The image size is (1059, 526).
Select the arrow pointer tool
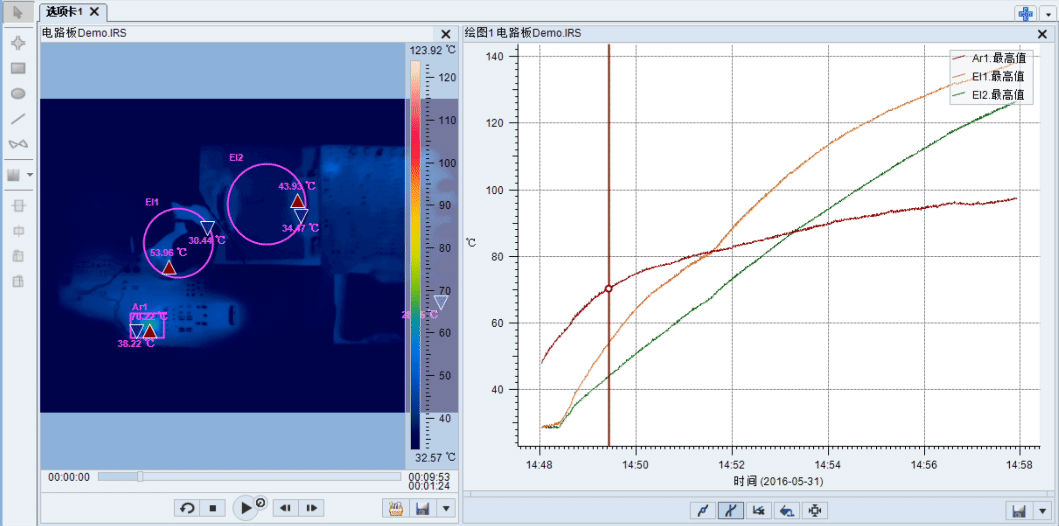coord(18,11)
